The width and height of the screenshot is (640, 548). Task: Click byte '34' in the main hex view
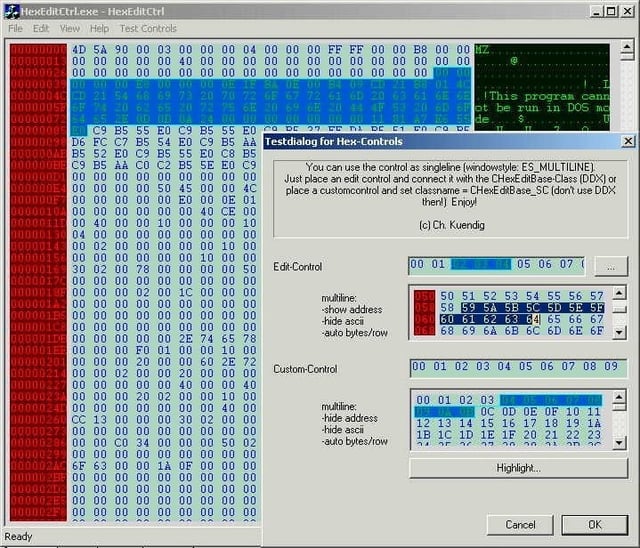pyautogui.click(x=143, y=443)
